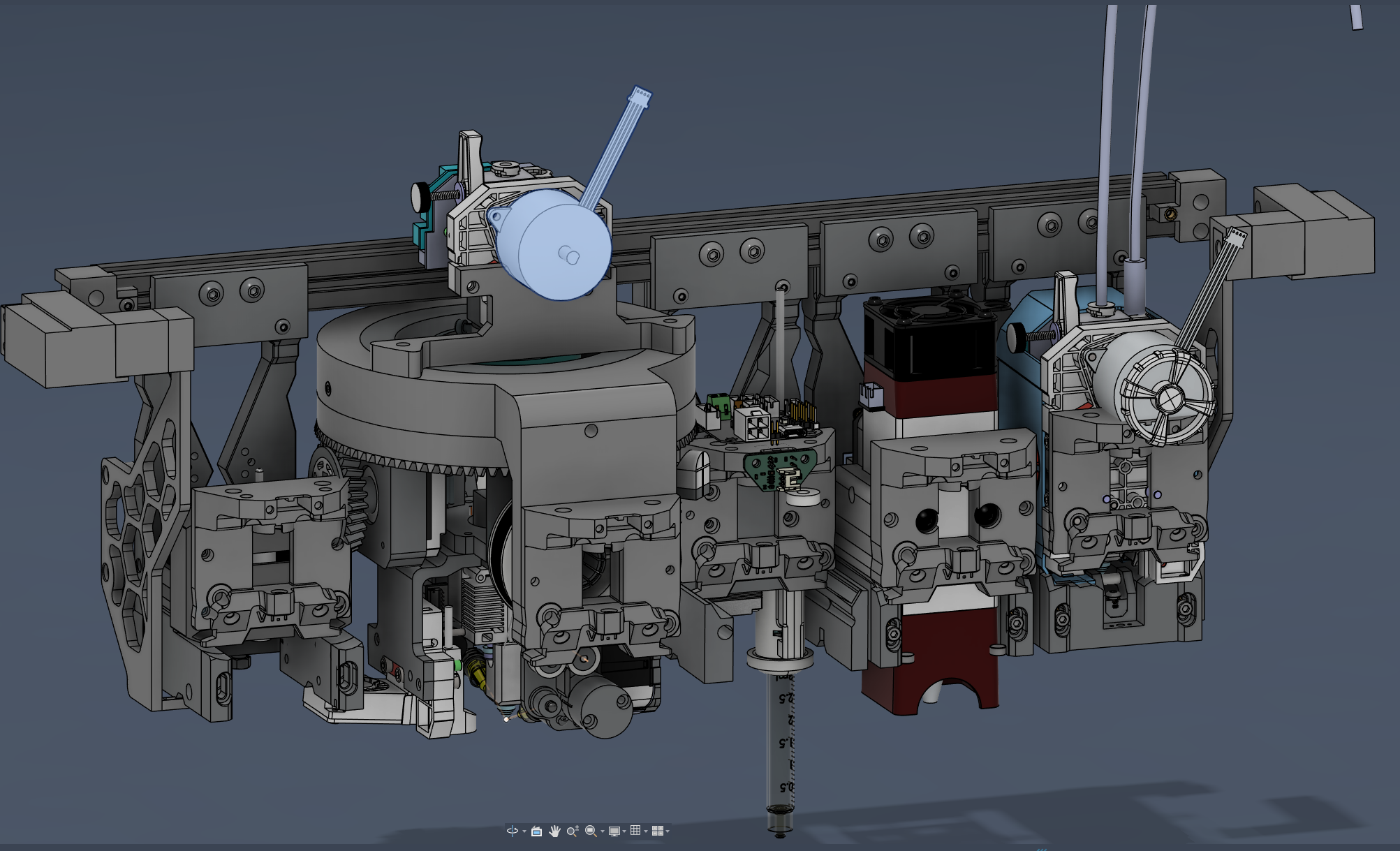Open the Viewports dropdown arrow
1400x851 pixels.
(x=668, y=831)
